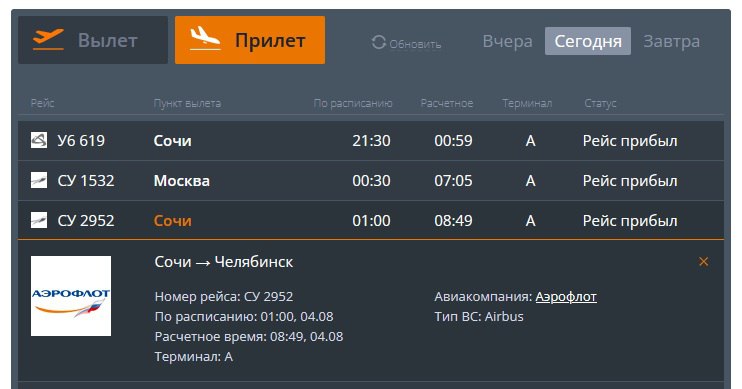Click the Расчетное column header

447,103
